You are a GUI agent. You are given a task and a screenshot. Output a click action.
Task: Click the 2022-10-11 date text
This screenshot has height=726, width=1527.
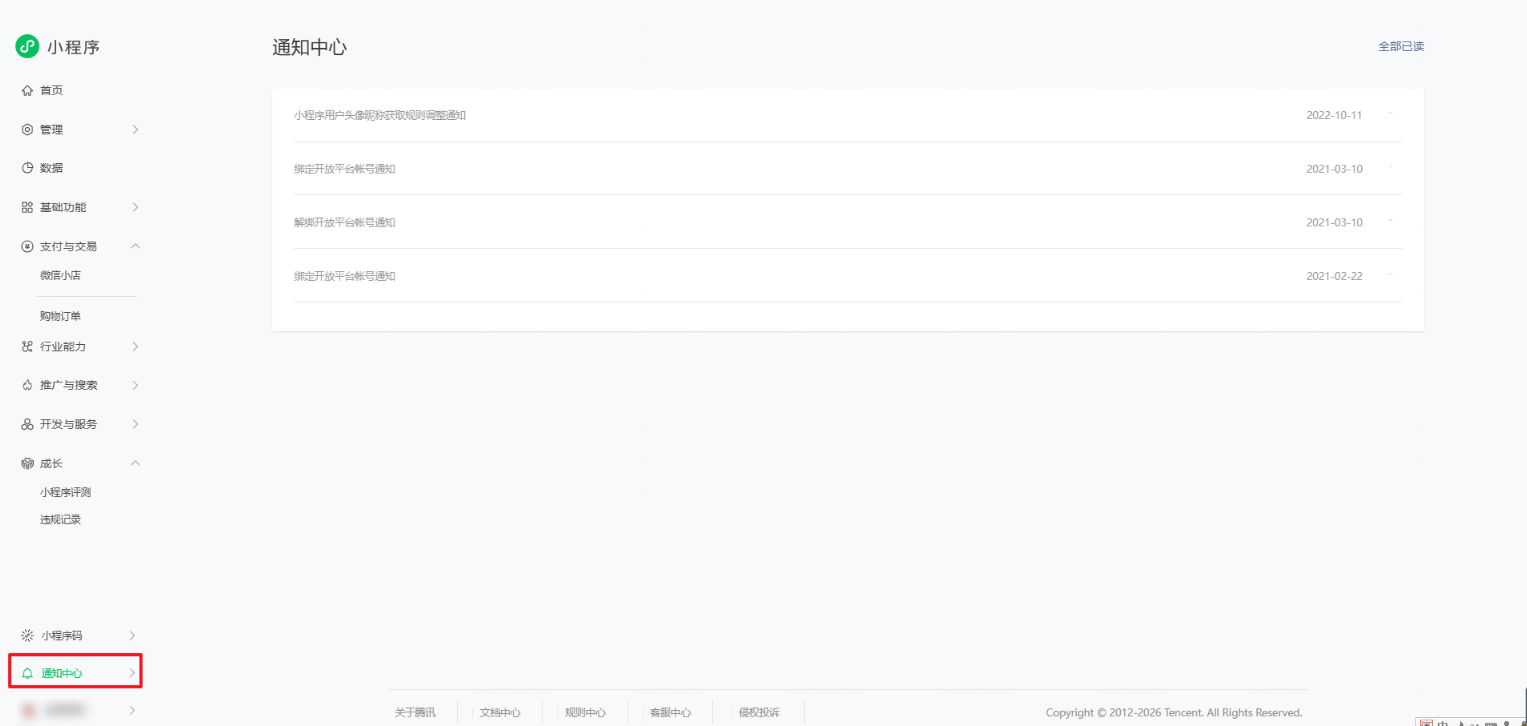[1334, 115]
